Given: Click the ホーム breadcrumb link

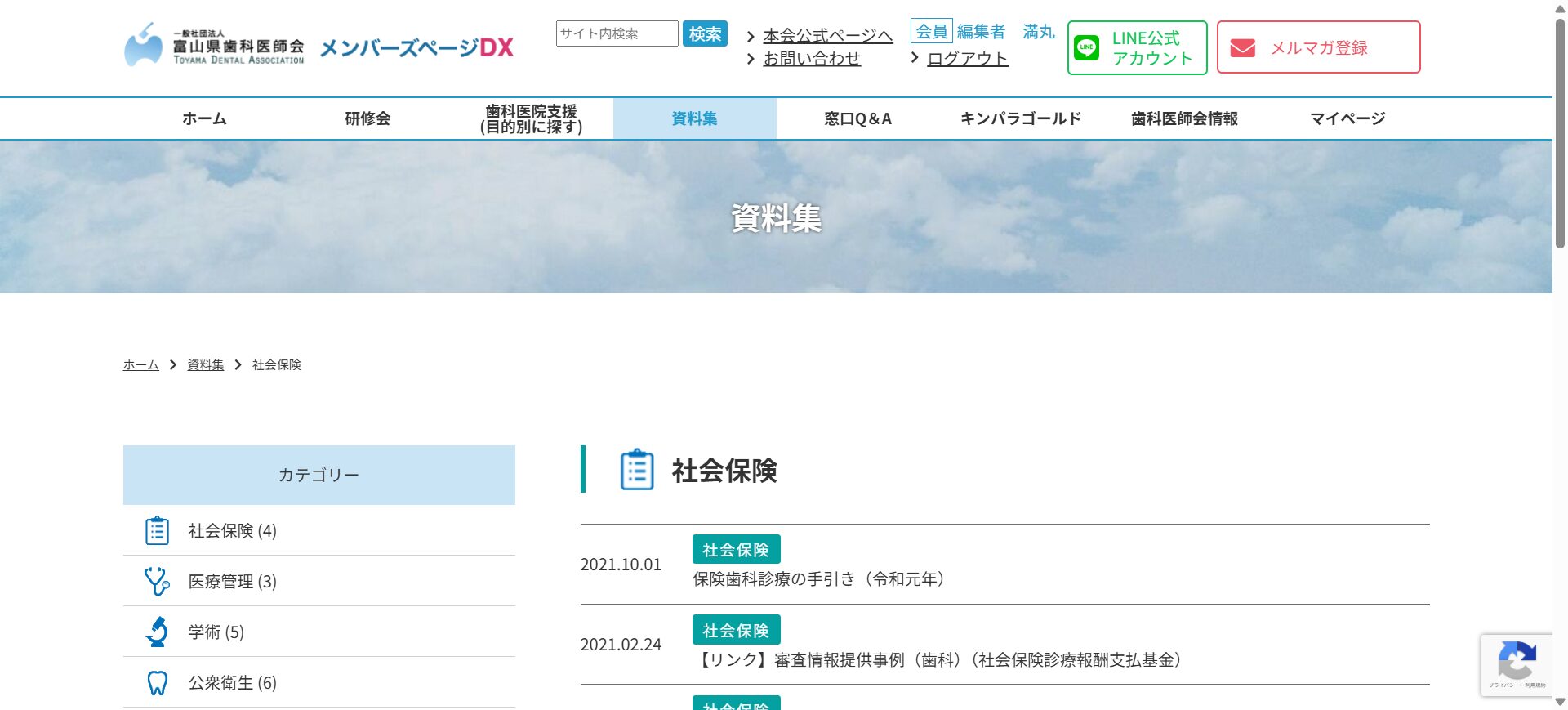Looking at the screenshot, I should point(140,365).
